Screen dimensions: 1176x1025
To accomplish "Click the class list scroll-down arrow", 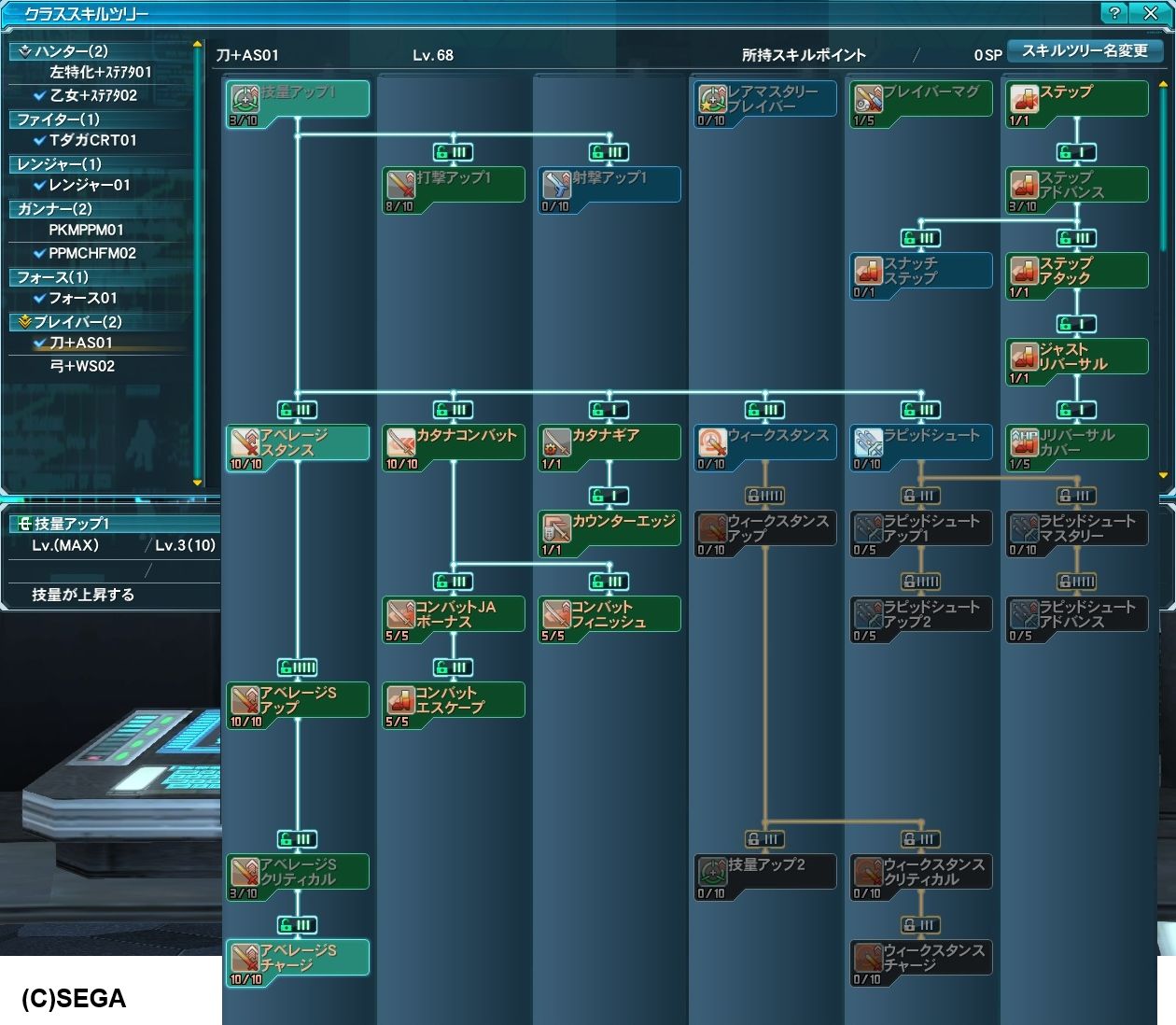I will pos(197,483).
